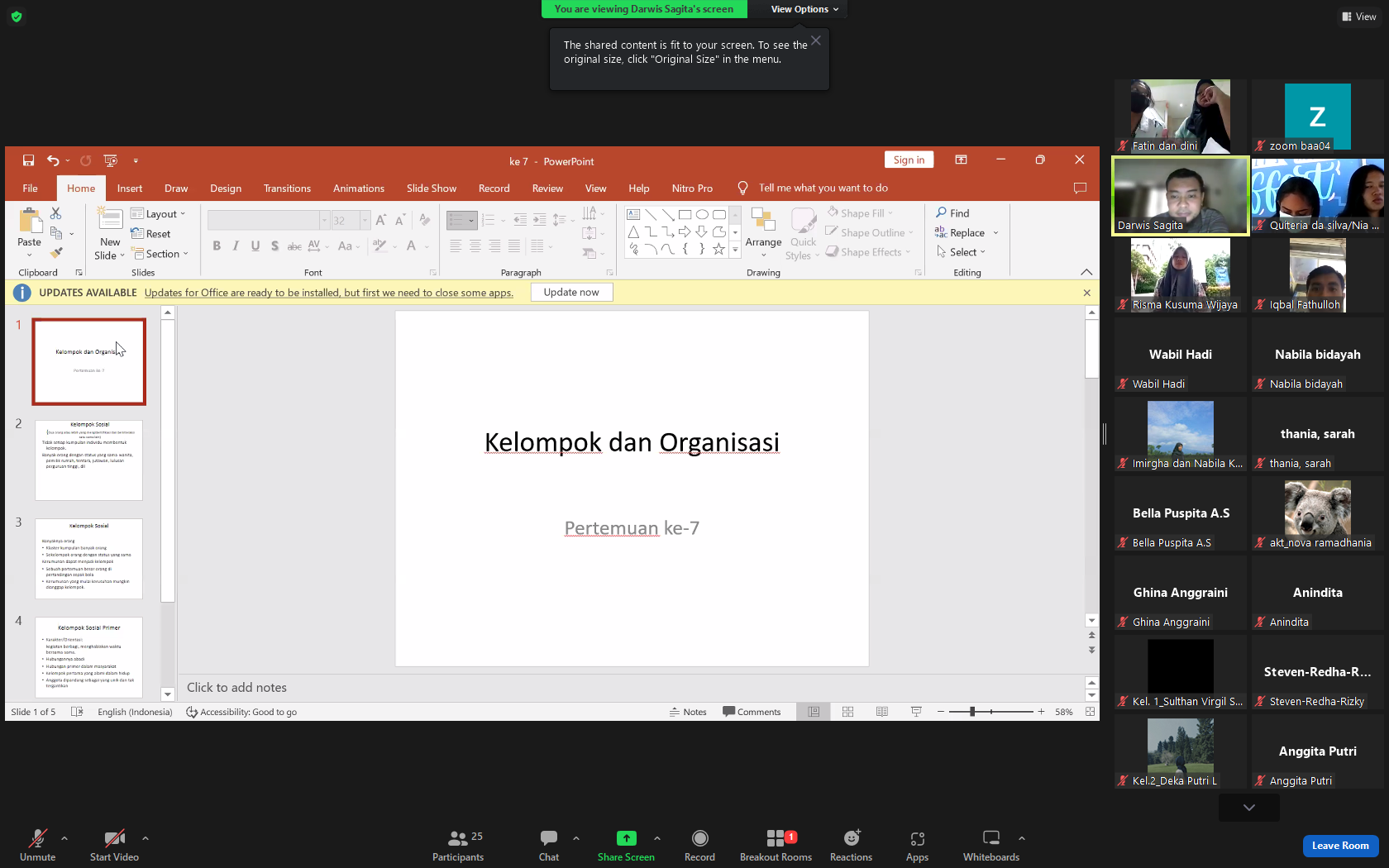Click the Share Screen icon
Viewport: 1389px width, 868px height.
(x=626, y=838)
